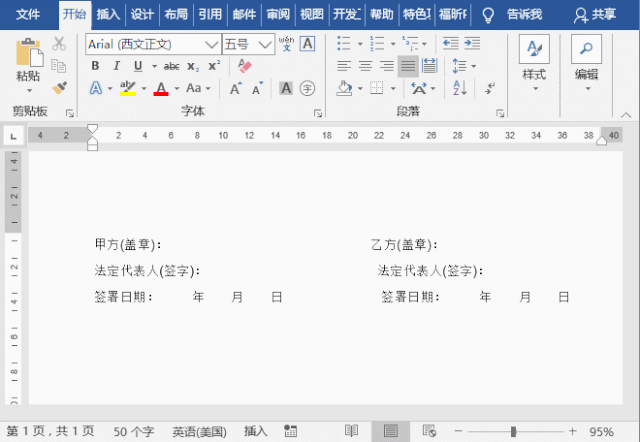Click the 95% zoom level indicator

pyautogui.click(x=602, y=431)
